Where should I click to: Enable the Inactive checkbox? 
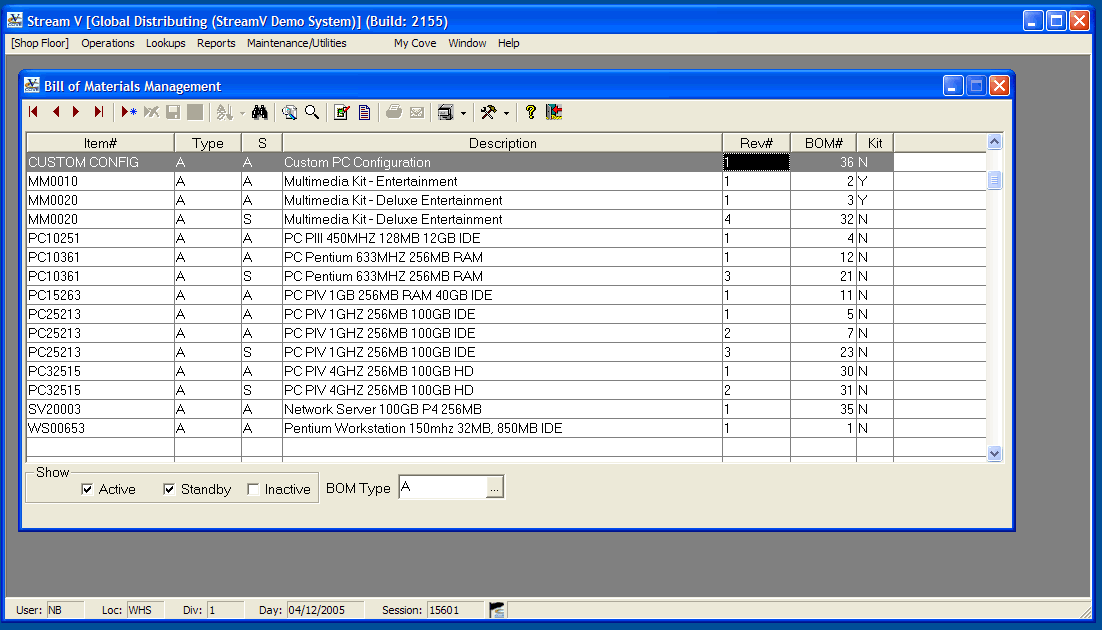pyautogui.click(x=253, y=489)
